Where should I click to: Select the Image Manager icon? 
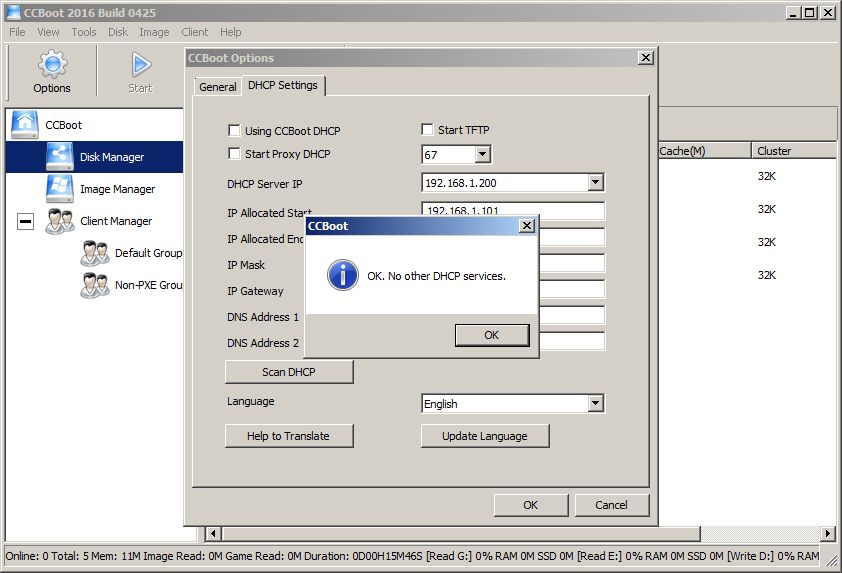coord(59,188)
